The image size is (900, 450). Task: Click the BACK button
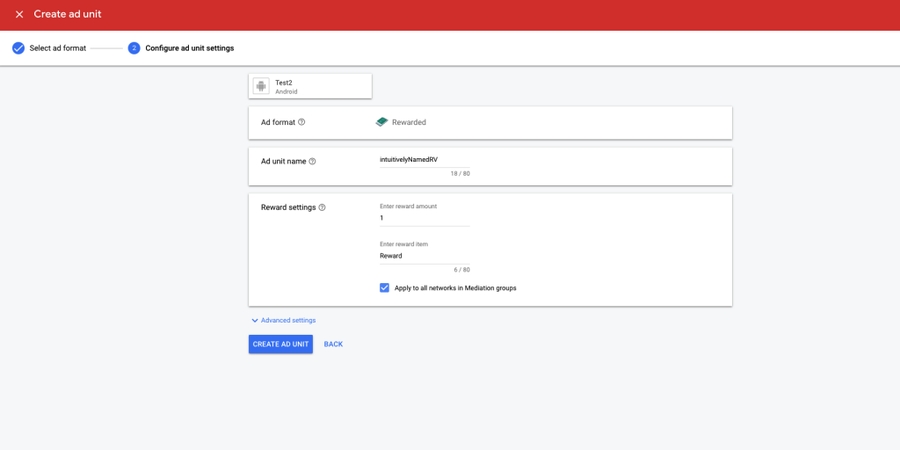point(333,344)
